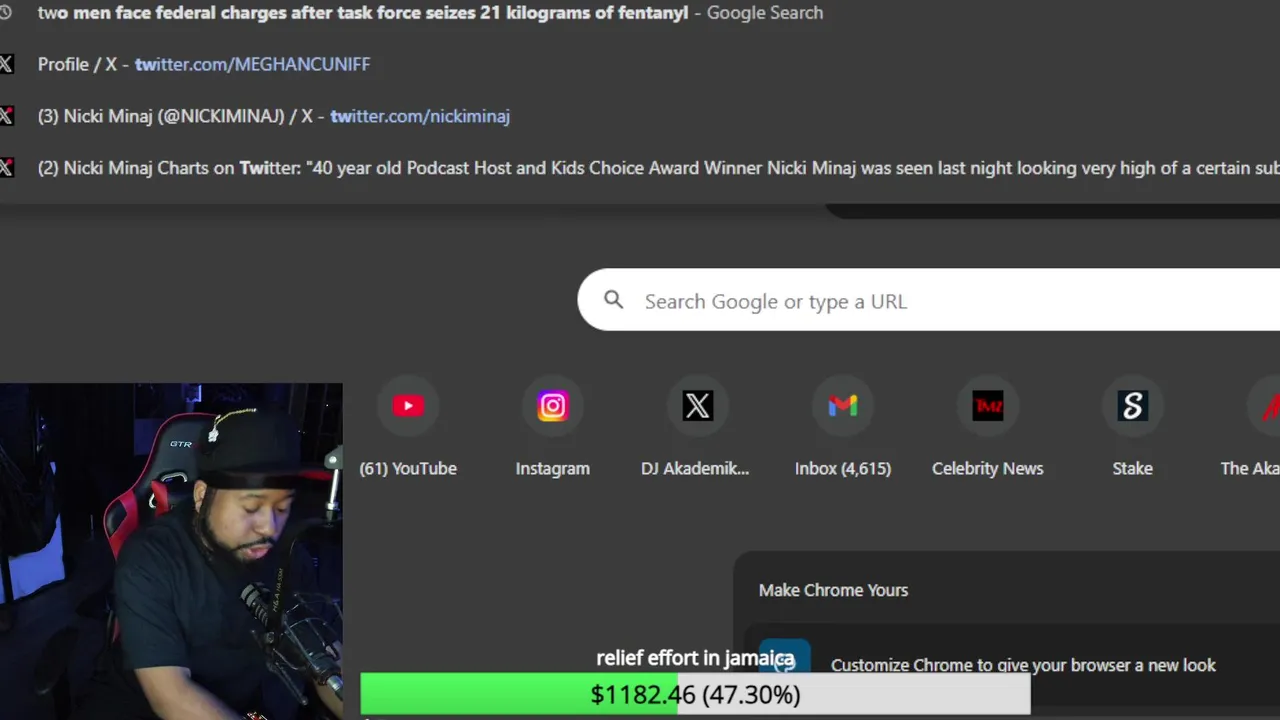Open the TMZ Celebrity News shortcut
This screenshot has height=720, width=1280.
coord(988,406)
